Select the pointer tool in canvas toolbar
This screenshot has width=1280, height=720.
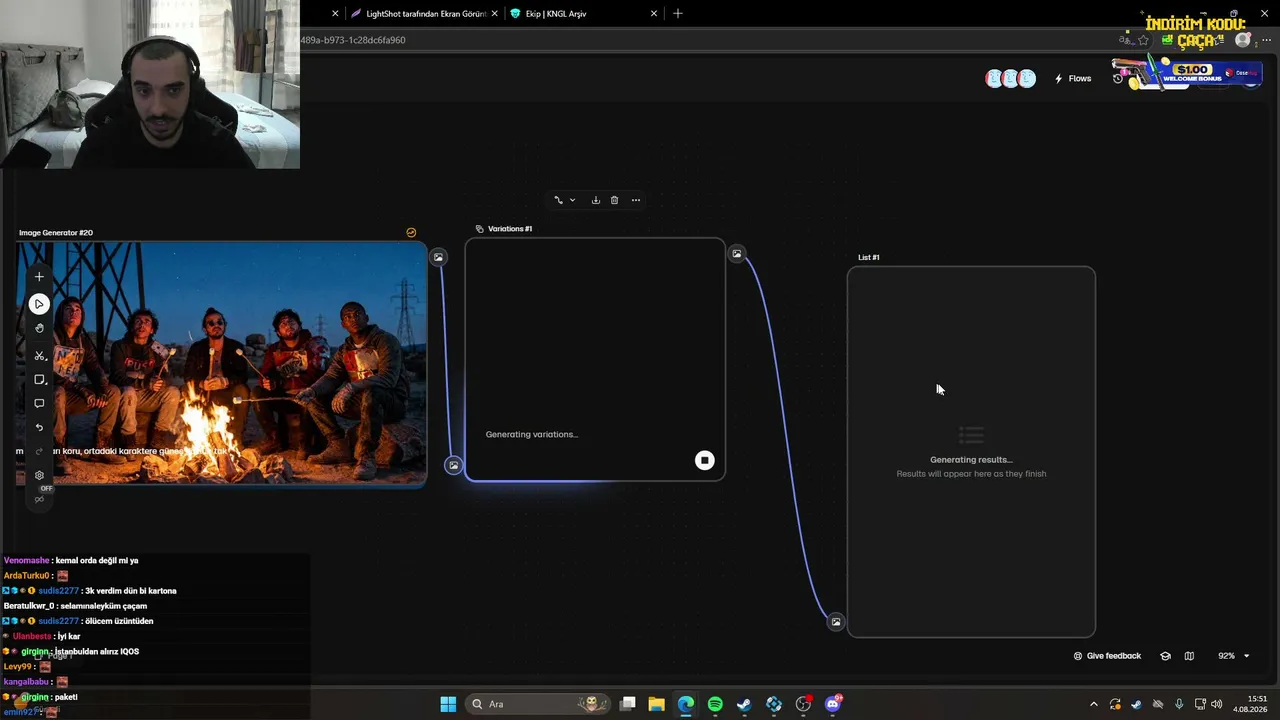click(x=39, y=304)
